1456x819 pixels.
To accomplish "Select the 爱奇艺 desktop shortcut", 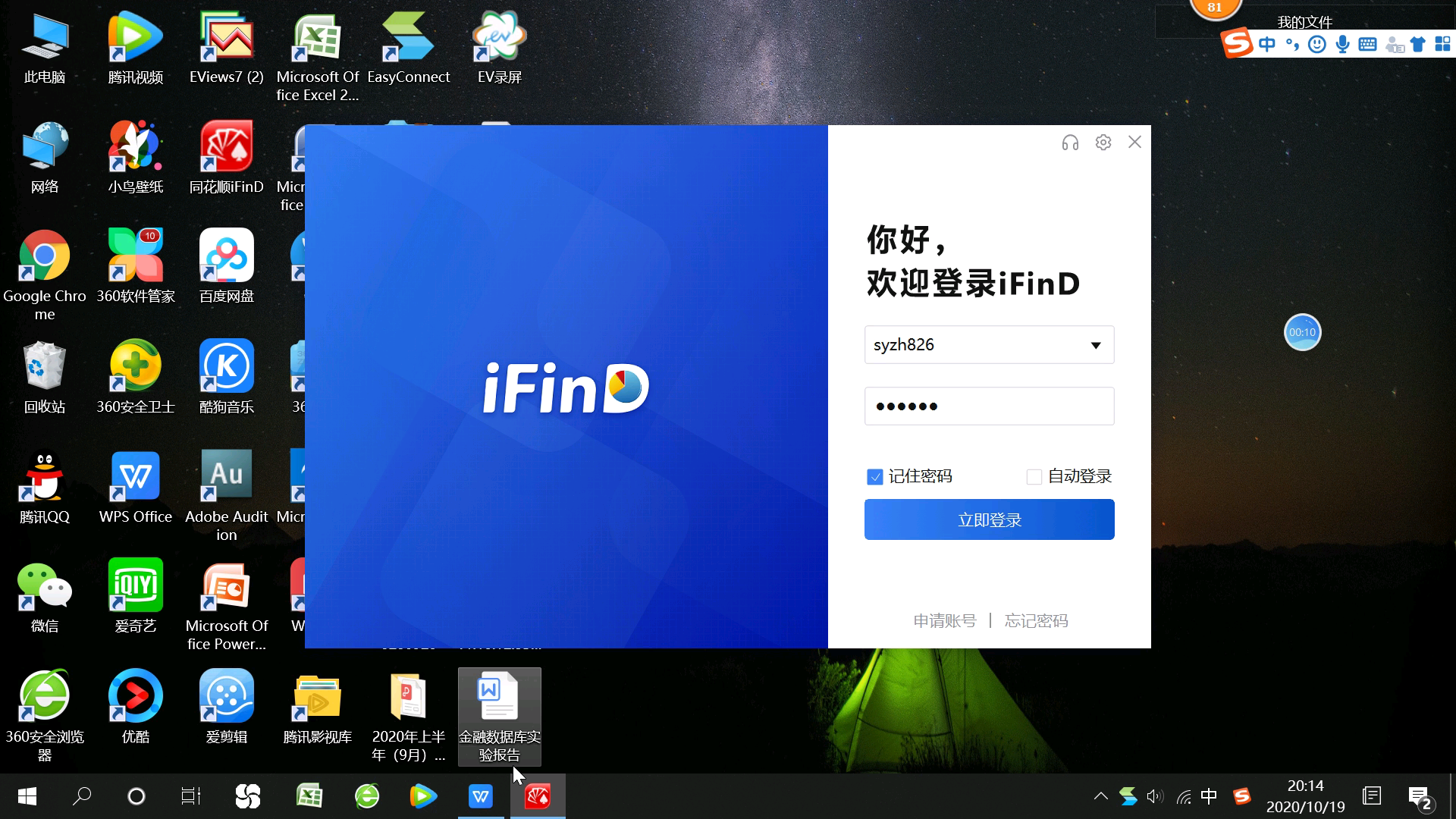I will coord(136,597).
